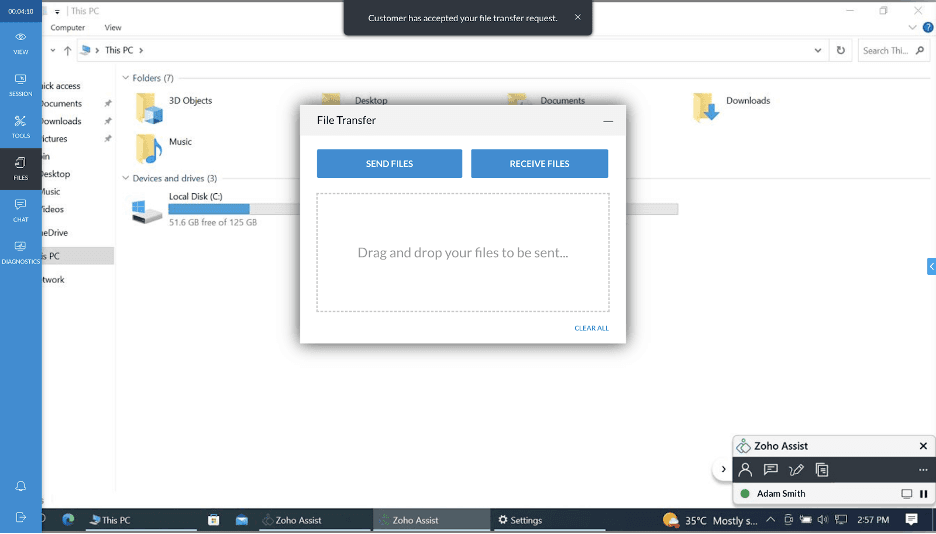The height and width of the screenshot is (534, 936).
Task: Open the Action Center notifications icon
Action: pos(912,519)
